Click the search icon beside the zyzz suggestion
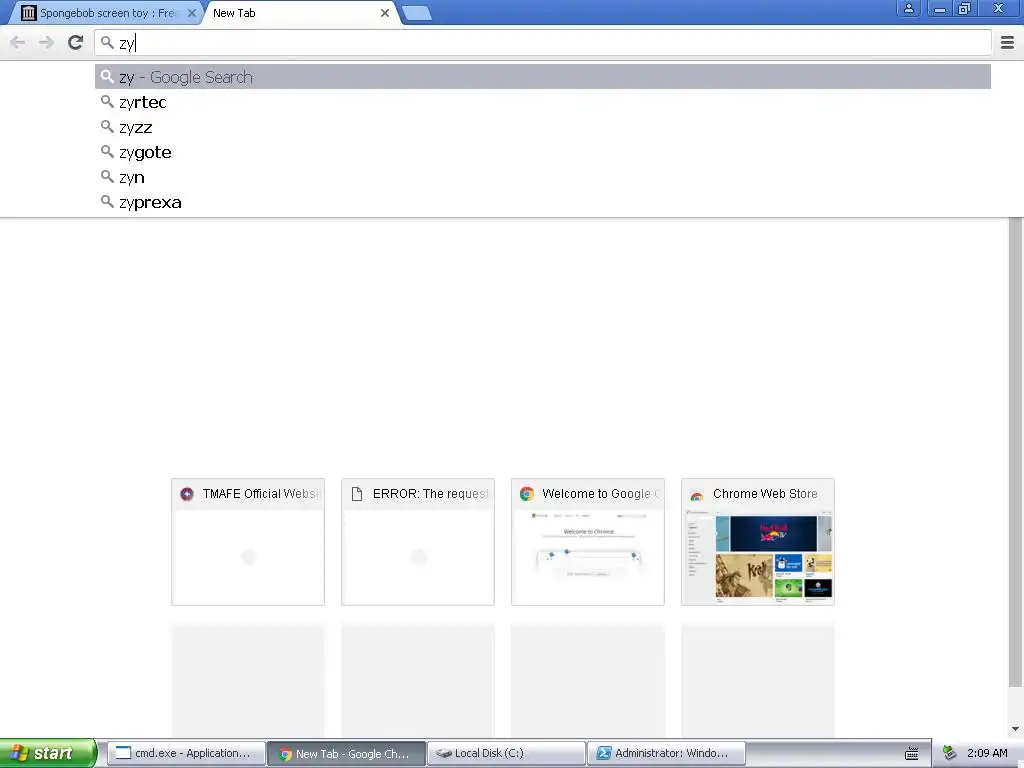 [x=107, y=127]
